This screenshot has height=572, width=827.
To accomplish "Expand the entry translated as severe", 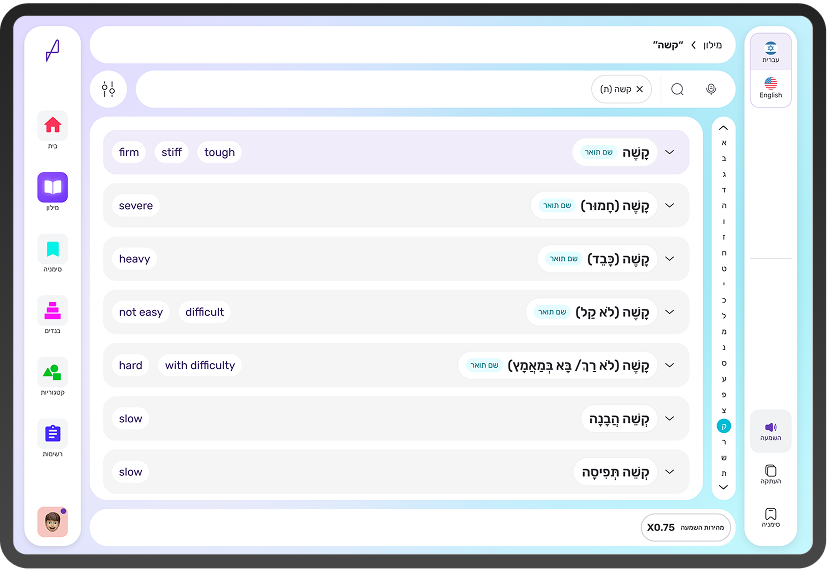I will 670,206.
